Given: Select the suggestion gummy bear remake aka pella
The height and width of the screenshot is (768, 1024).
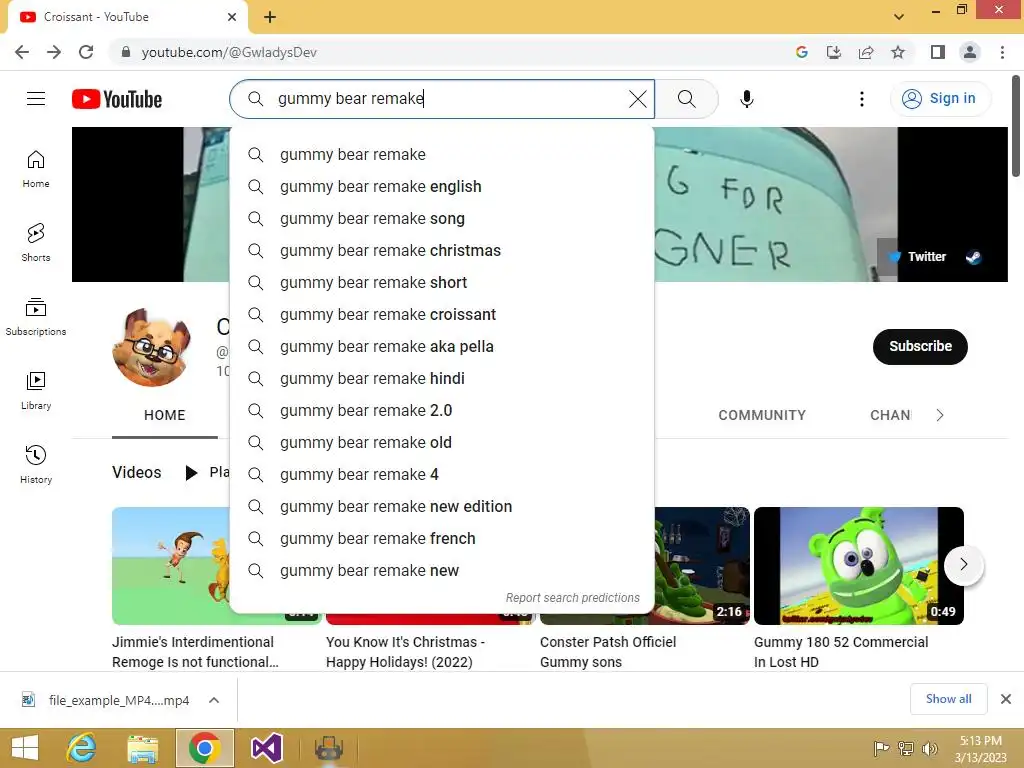Looking at the screenshot, I should tap(442, 347).
